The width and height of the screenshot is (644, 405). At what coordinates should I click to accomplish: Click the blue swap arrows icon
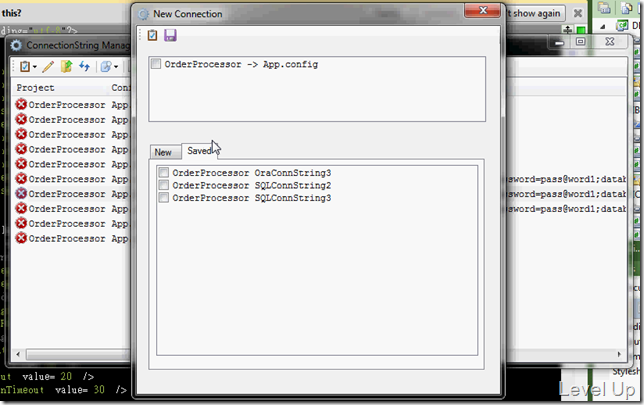point(84,66)
